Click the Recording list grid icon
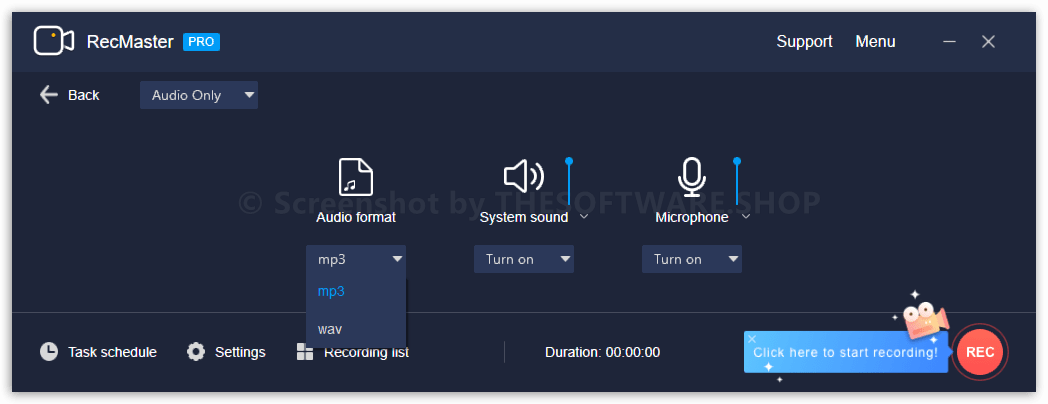The width and height of the screenshot is (1048, 404). (x=305, y=352)
